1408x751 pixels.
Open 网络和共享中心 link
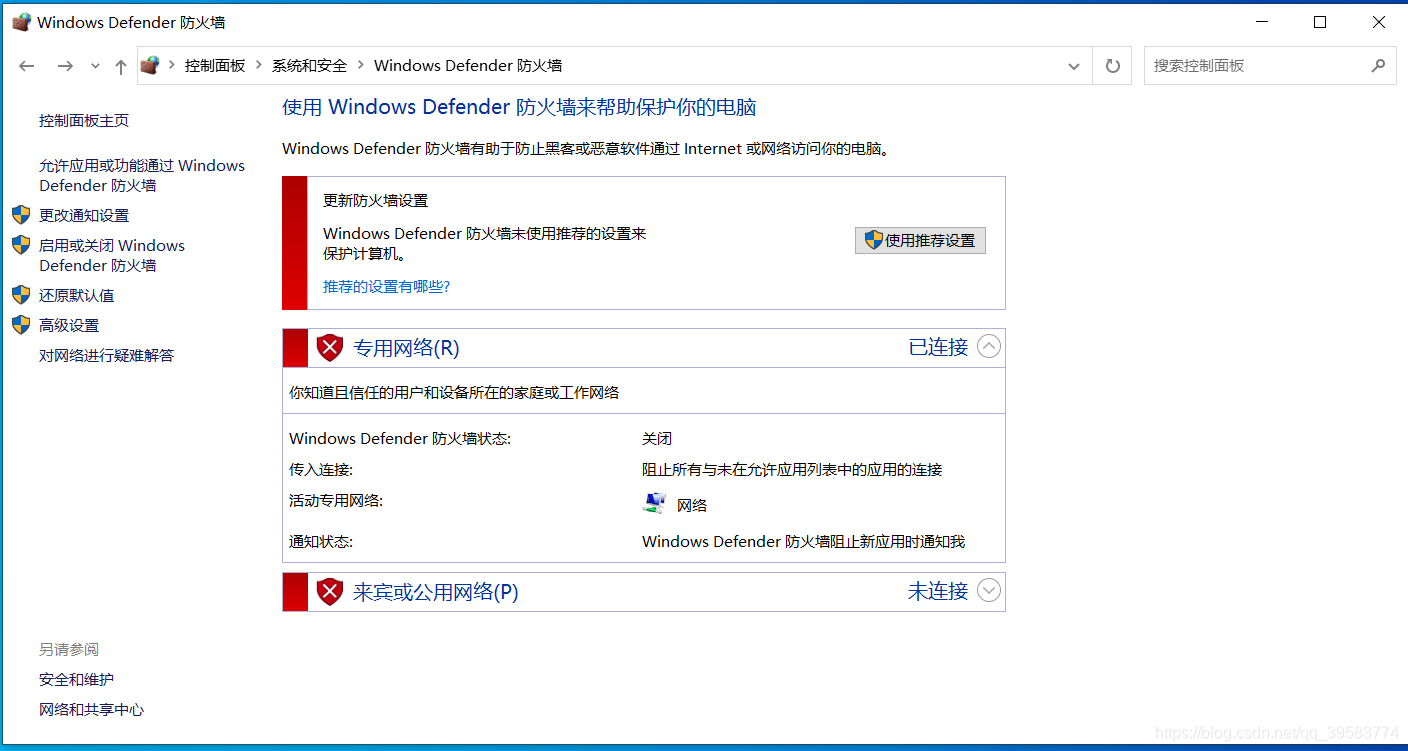(x=91, y=710)
